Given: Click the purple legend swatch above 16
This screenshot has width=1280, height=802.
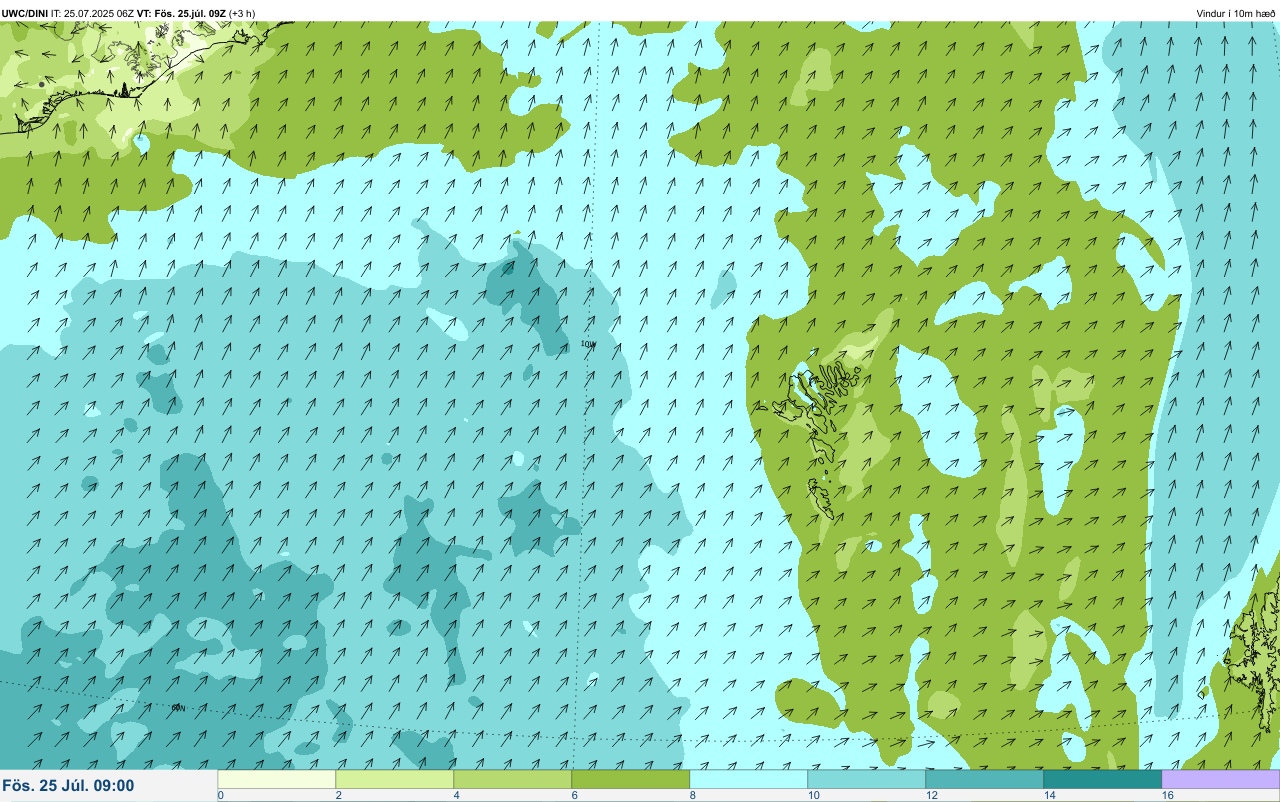Looking at the screenshot, I should coord(1220,779).
